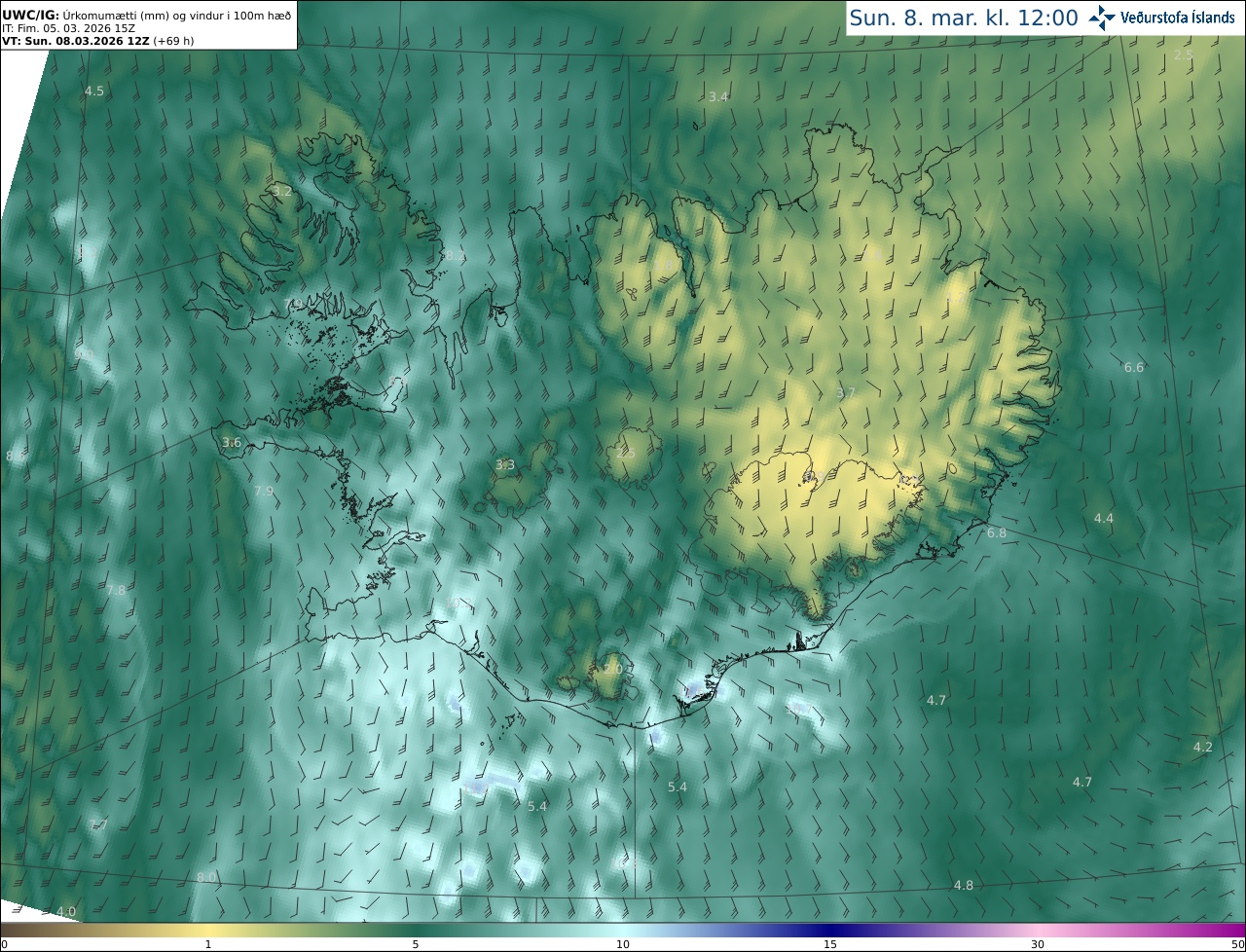Click the 3.2 value over the Westfjords

[x=282, y=192]
